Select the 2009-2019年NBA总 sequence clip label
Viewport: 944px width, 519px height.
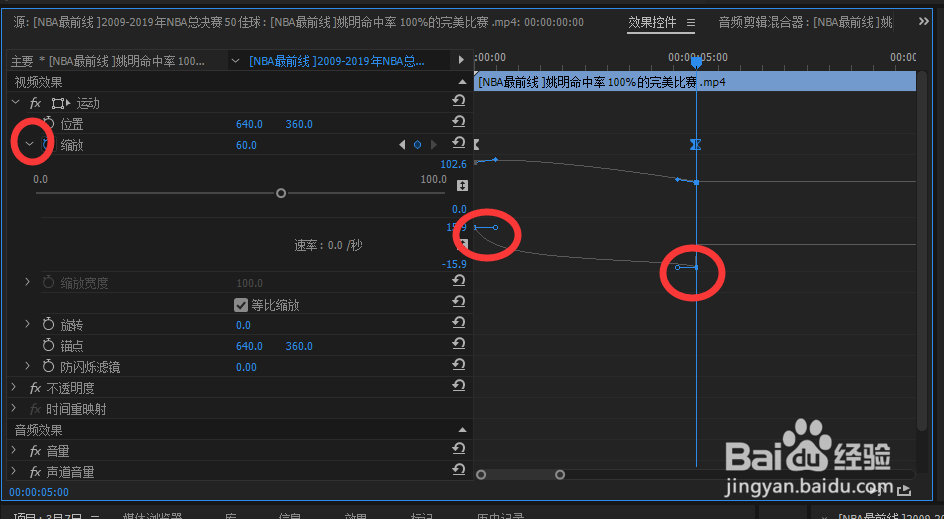click(x=337, y=61)
